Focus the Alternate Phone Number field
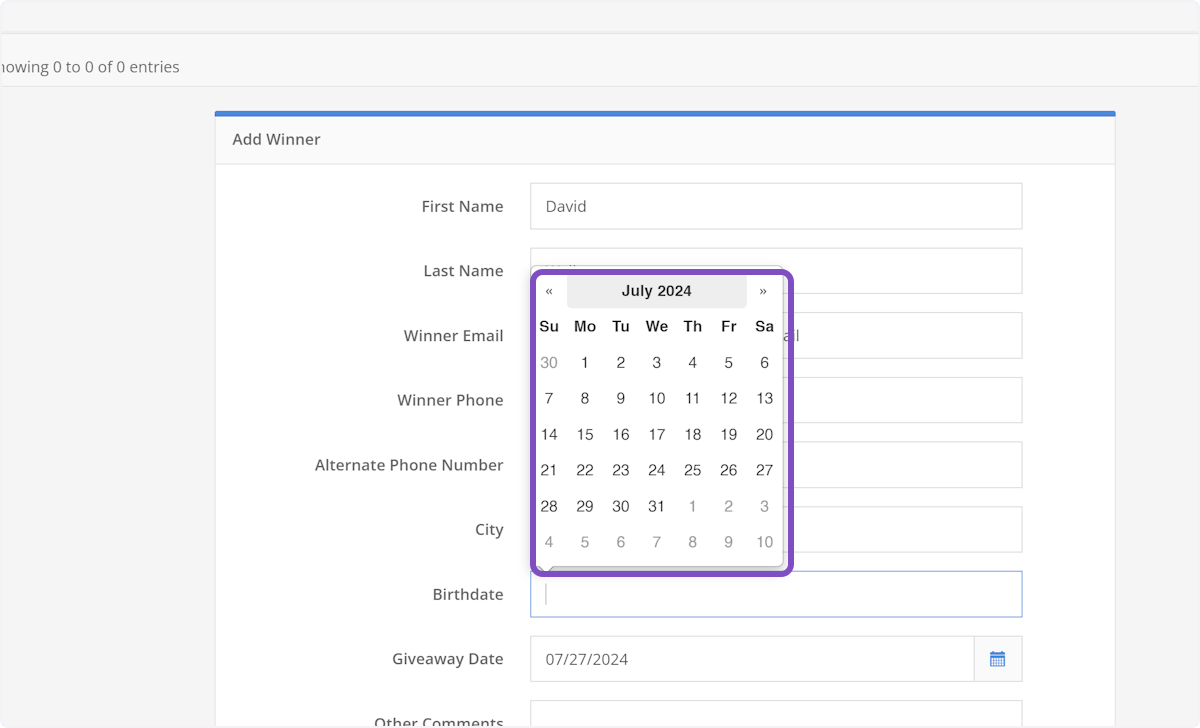The width and height of the screenshot is (1200, 728). coord(900,464)
